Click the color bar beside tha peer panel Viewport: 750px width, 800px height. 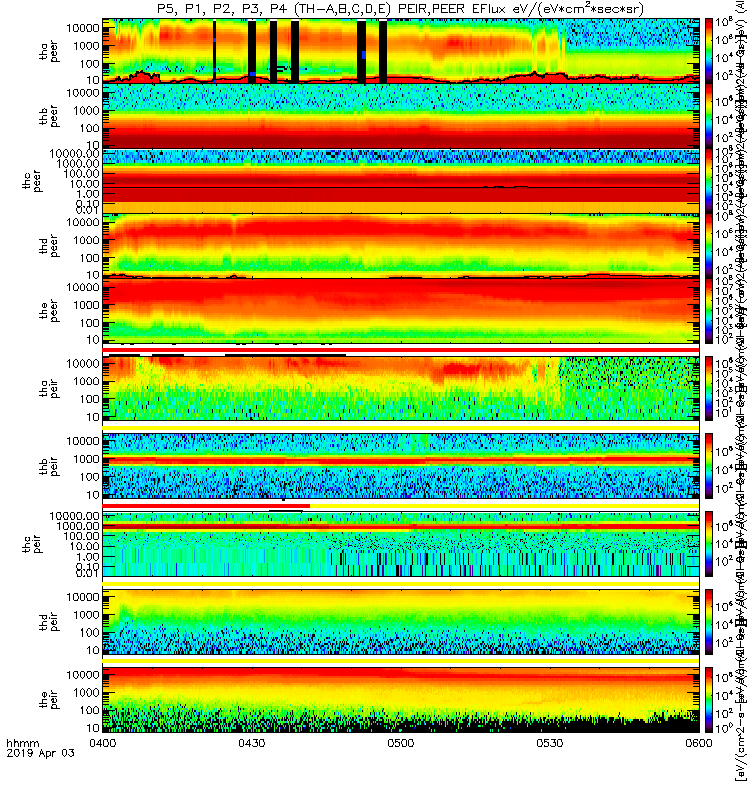[709, 51]
